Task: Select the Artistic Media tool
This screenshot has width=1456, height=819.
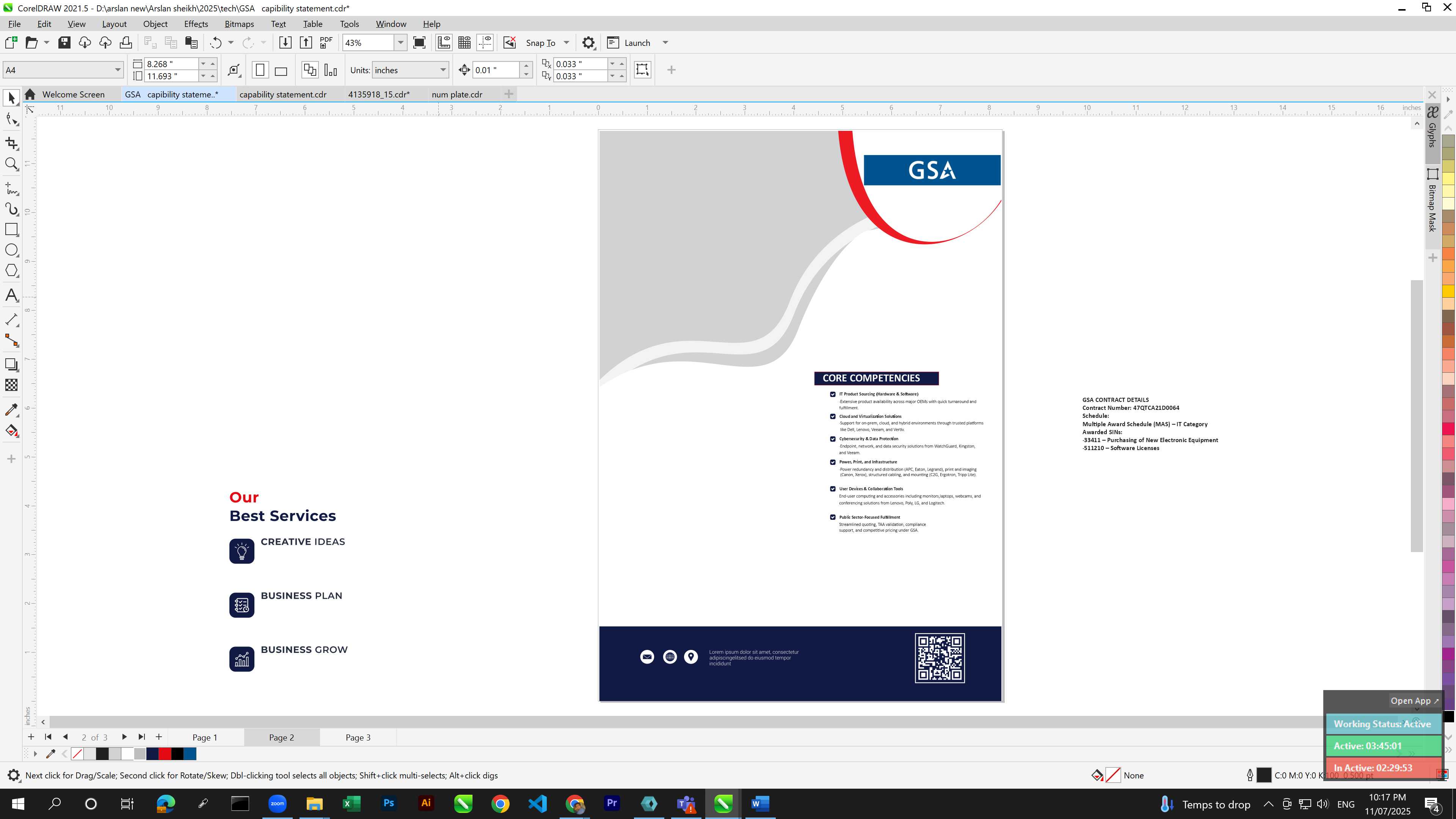Action: 11,209
